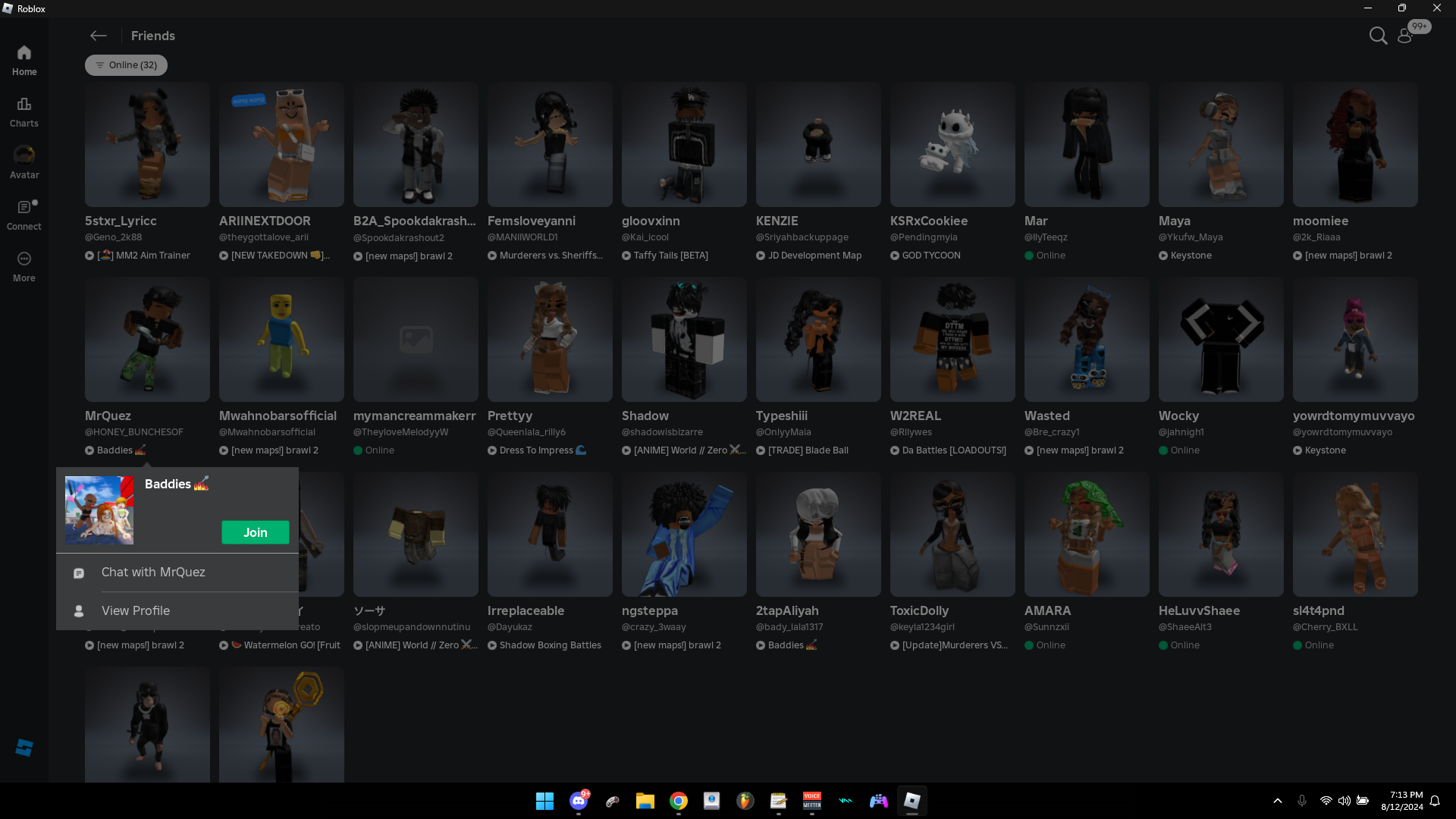Screen dimensions: 1456x819
Task: Click the search magnifier icon
Action: pos(1377,36)
